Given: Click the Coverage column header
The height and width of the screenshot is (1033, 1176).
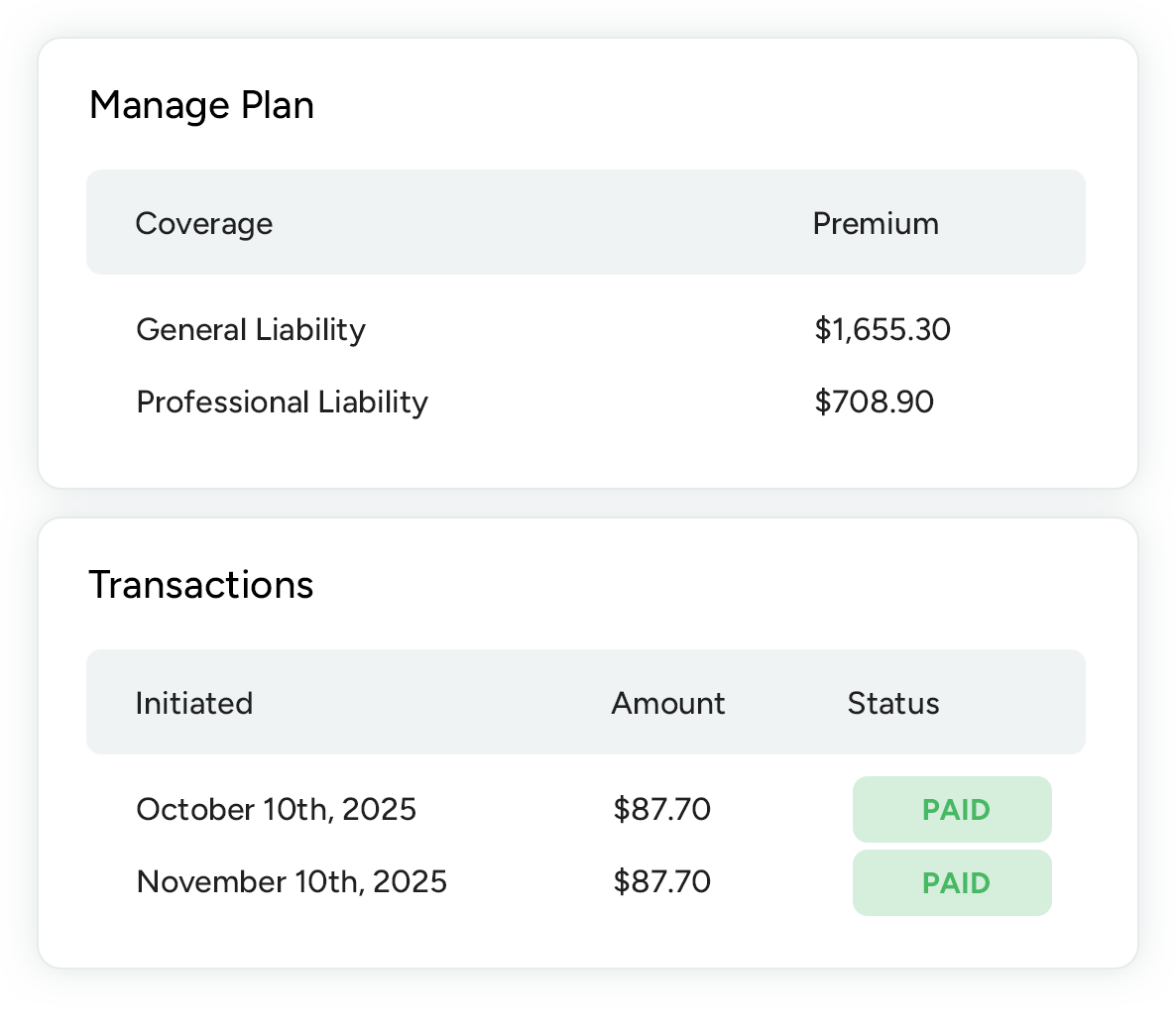Looking at the screenshot, I should point(203,224).
